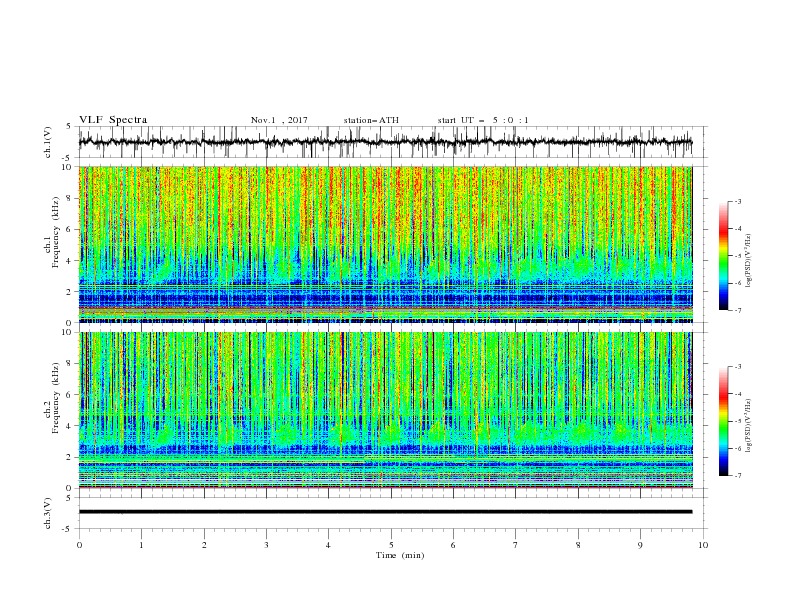The height and width of the screenshot is (612, 792).
Task: Click the ch.2 spectrogram plot
Action: click(x=385, y=410)
